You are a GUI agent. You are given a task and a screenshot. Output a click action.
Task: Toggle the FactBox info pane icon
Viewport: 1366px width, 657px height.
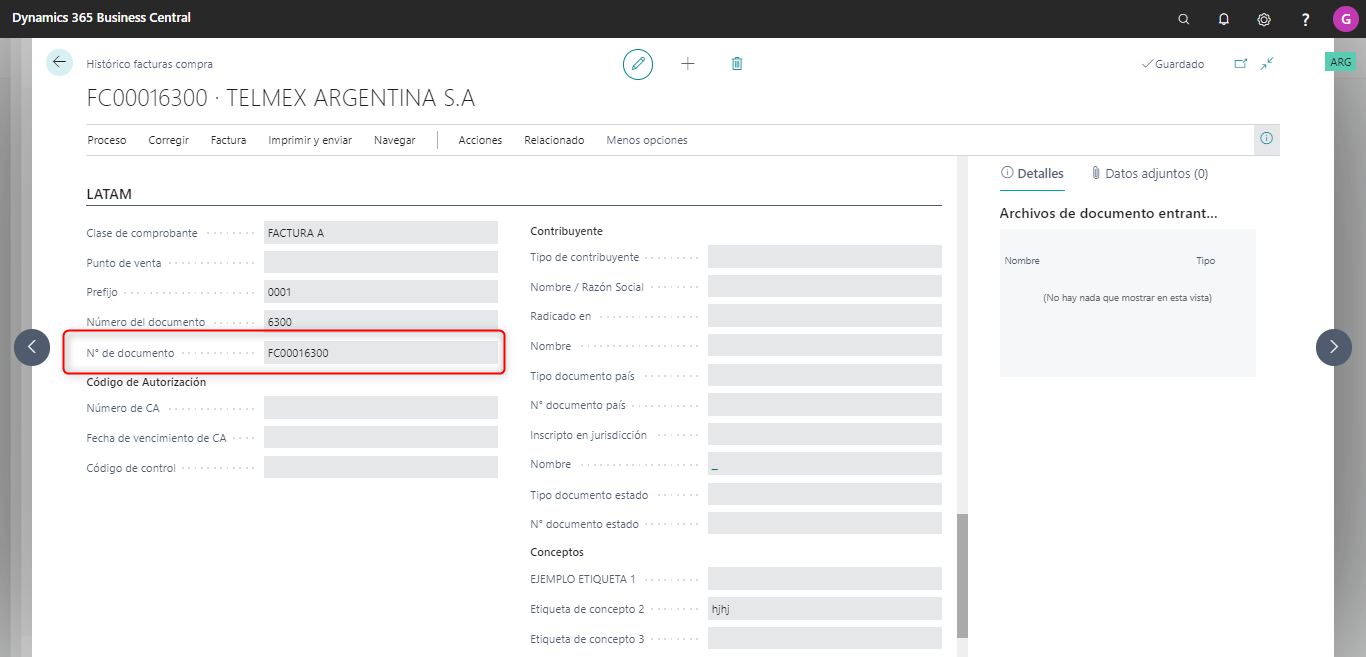tap(1267, 139)
